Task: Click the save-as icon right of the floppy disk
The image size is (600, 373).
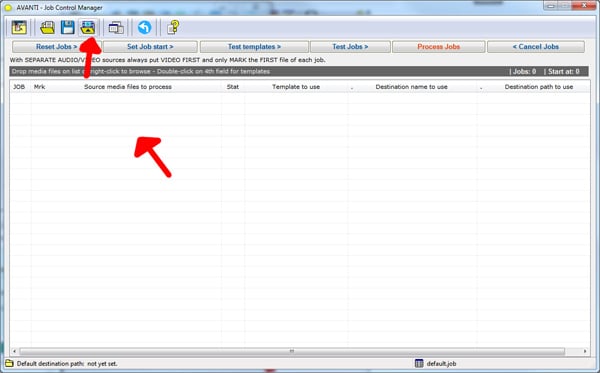Action: [x=88, y=28]
